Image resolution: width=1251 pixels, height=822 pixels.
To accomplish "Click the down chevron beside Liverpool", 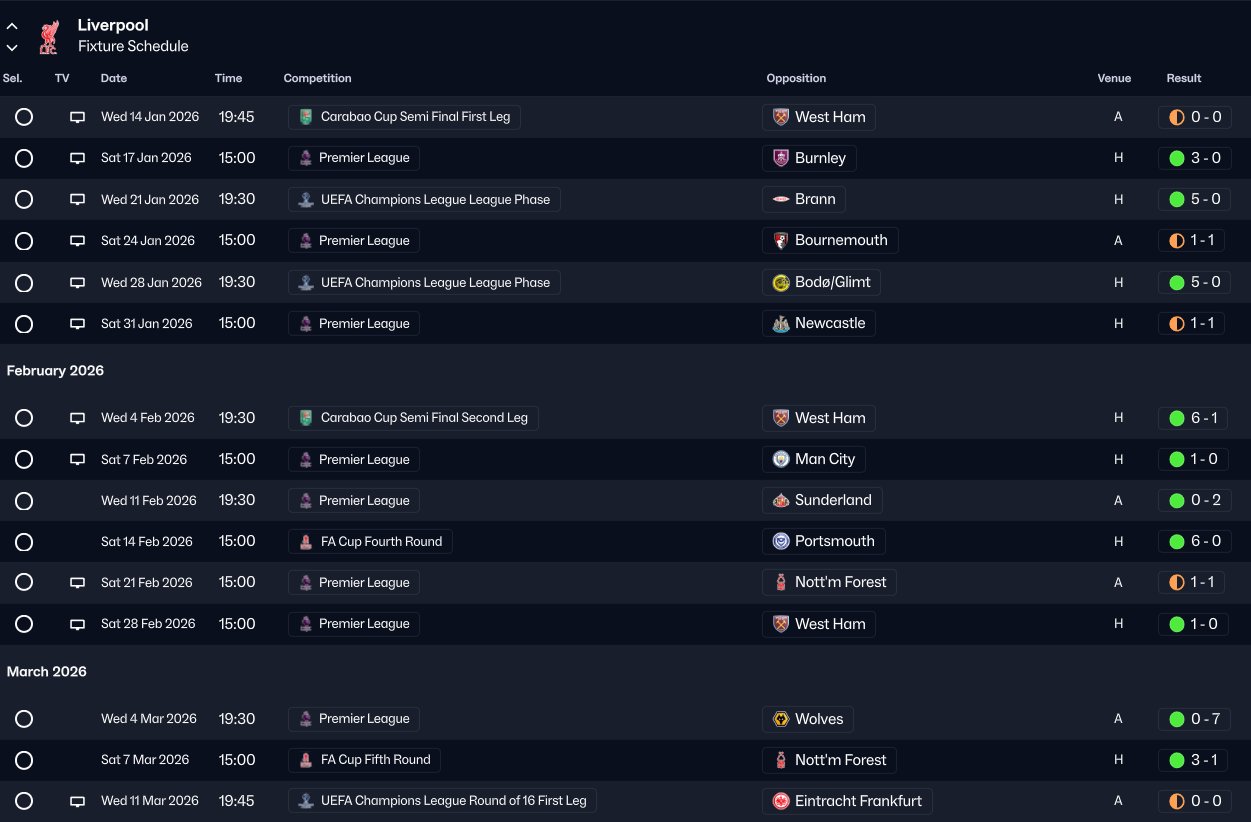I will point(12,47).
